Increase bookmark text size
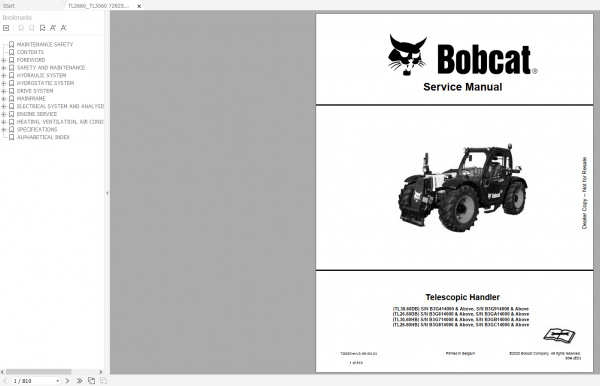The height and width of the screenshot is (386, 600). (x=53, y=28)
